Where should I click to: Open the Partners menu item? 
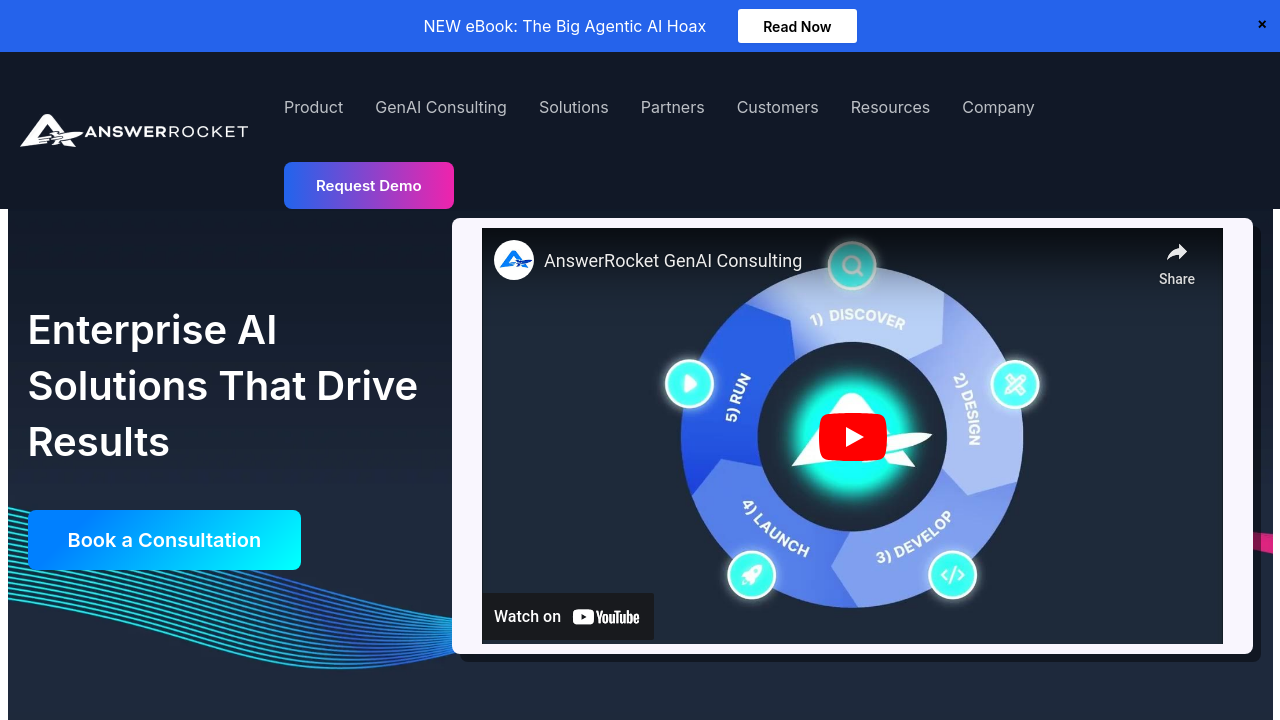point(672,107)
